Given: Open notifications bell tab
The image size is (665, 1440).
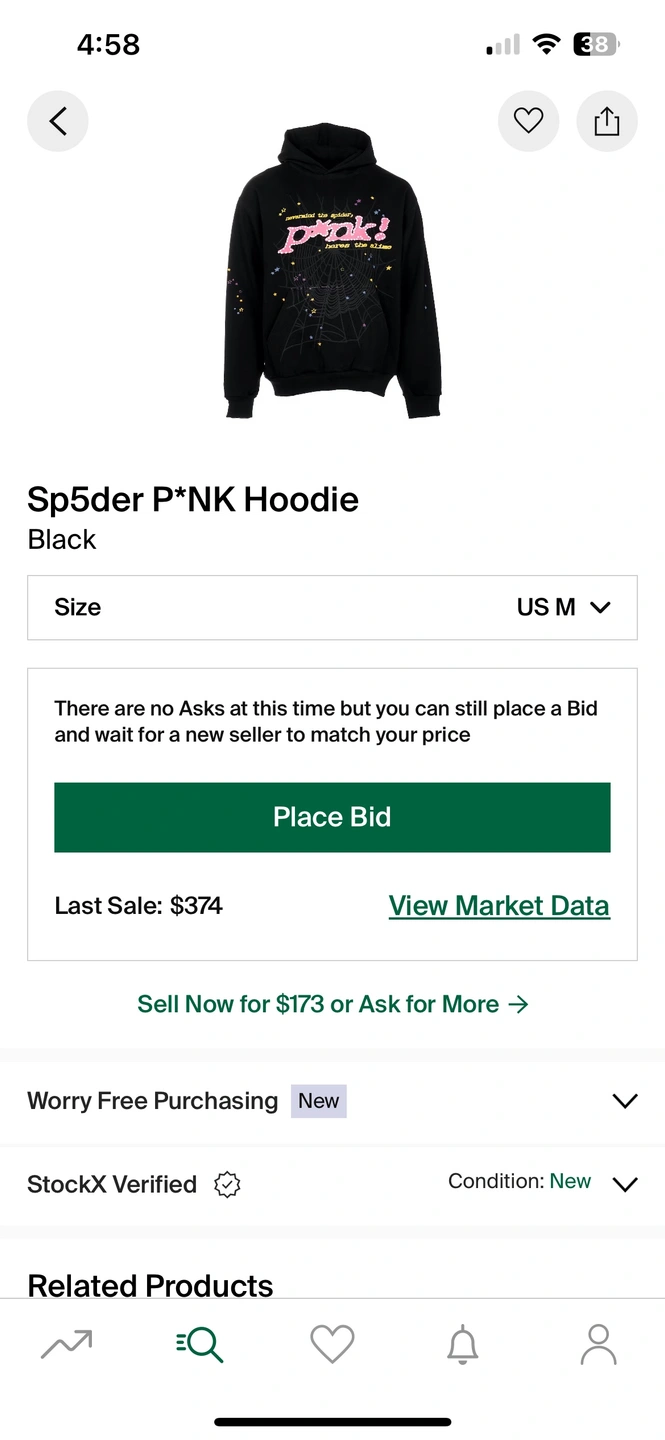Looking at the screenshot, I should click(462, 1345).
